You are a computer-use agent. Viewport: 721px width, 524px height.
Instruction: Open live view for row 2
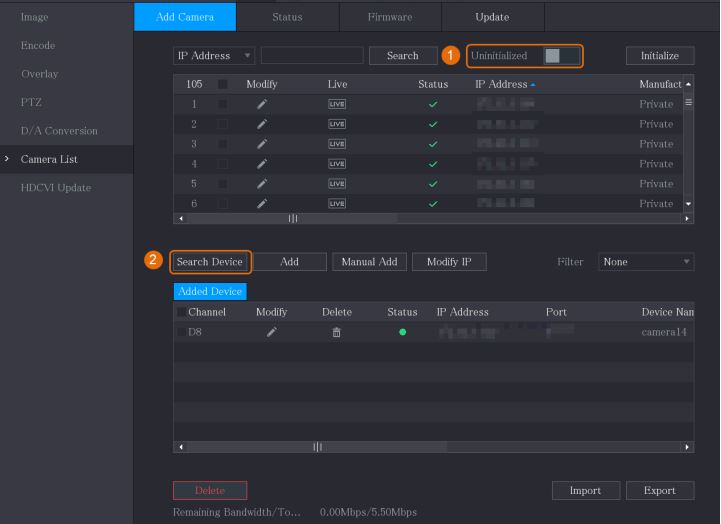[x=337, y=124]
